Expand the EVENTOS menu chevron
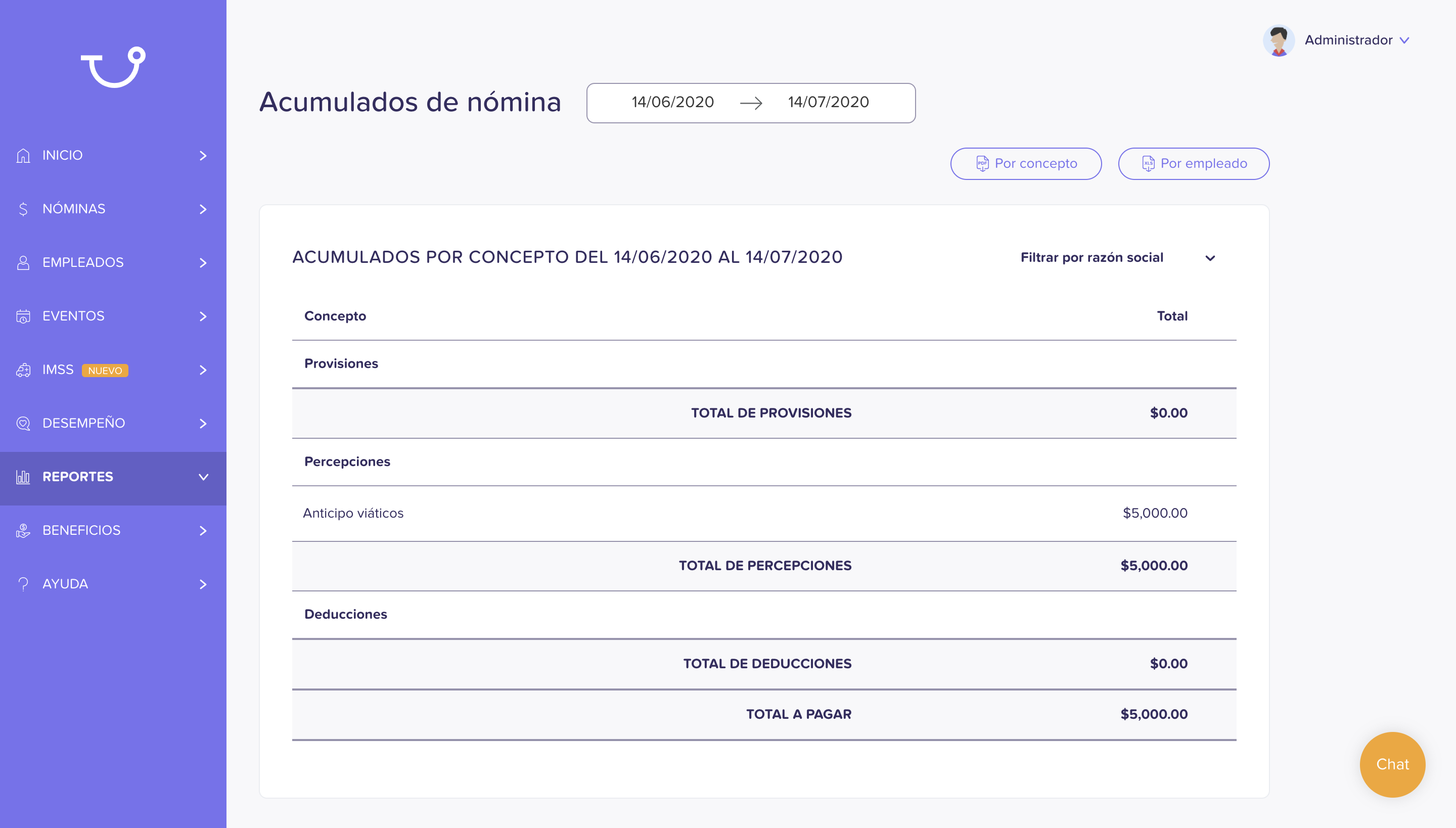The image size is (1456, 828). tap(203, 316)
